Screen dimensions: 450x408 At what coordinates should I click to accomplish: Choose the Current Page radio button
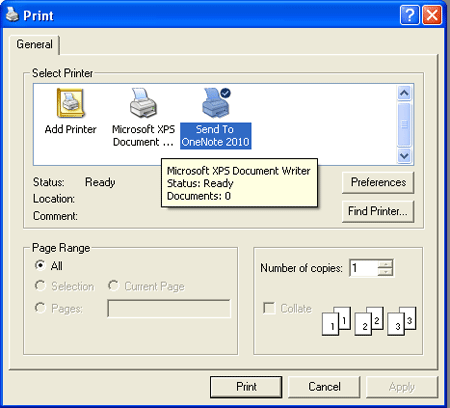(113, 286)
